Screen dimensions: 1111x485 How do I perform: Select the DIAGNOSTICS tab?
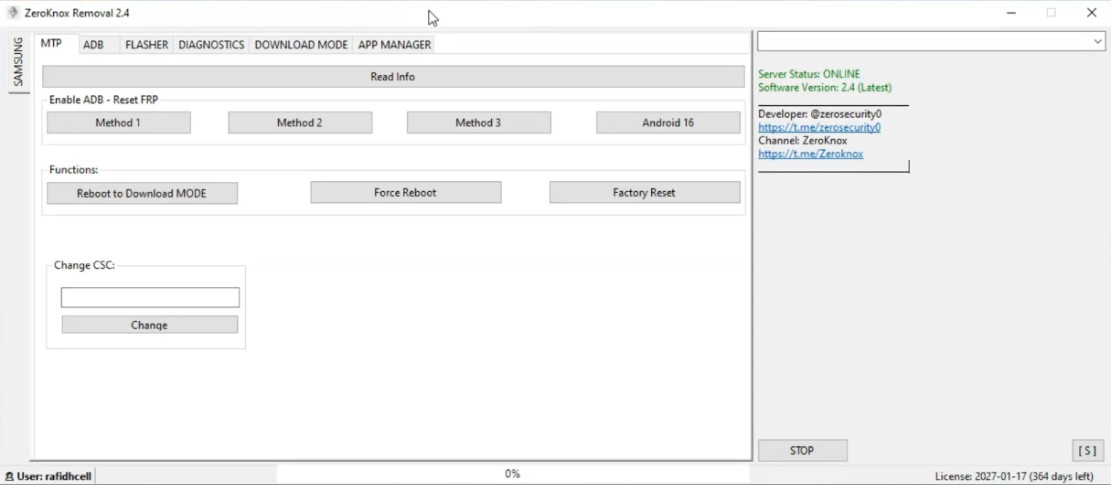click(211, 45)
